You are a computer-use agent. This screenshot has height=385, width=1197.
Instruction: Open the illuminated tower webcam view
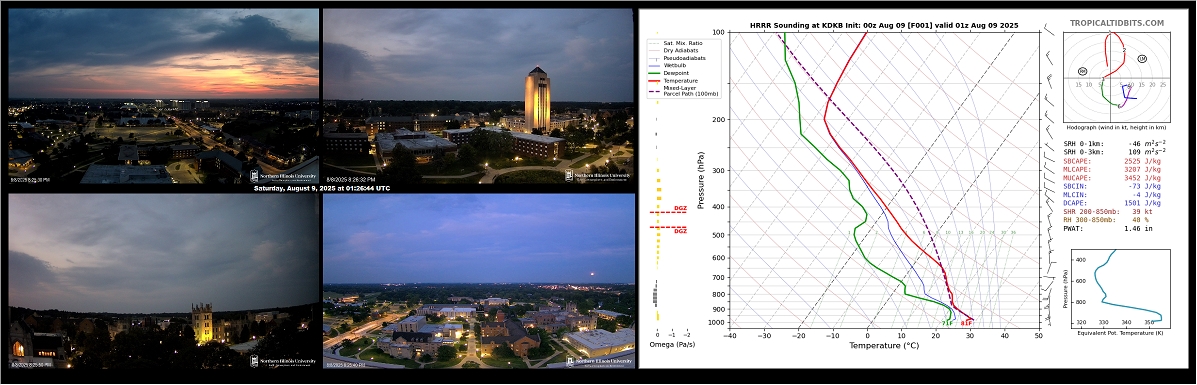[x=479, y=96]
